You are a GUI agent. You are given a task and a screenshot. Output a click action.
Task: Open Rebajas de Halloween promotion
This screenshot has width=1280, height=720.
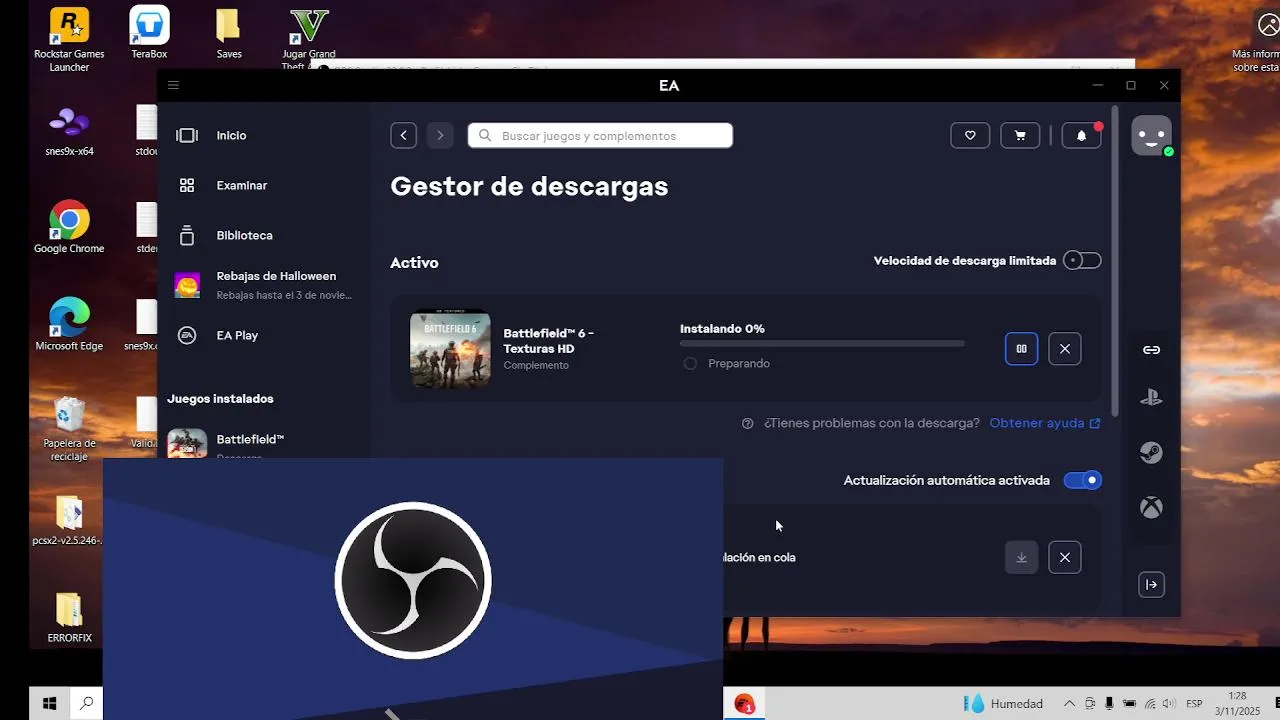(264, 285)
